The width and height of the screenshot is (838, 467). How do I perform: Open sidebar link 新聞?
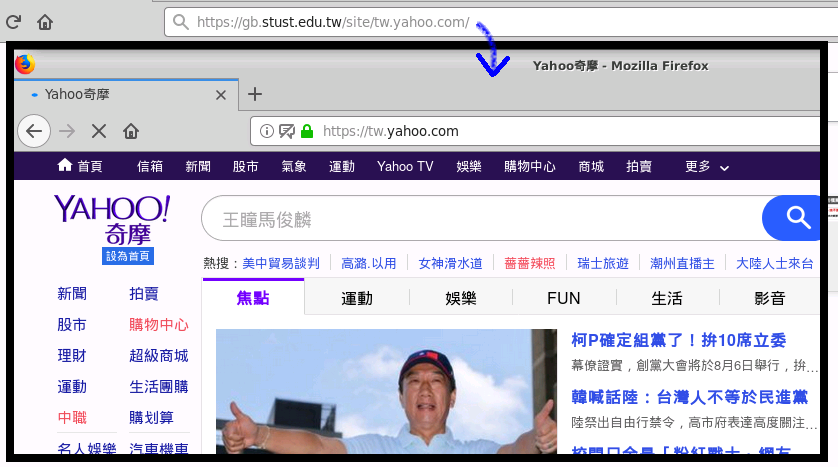[x=72, y=293]
